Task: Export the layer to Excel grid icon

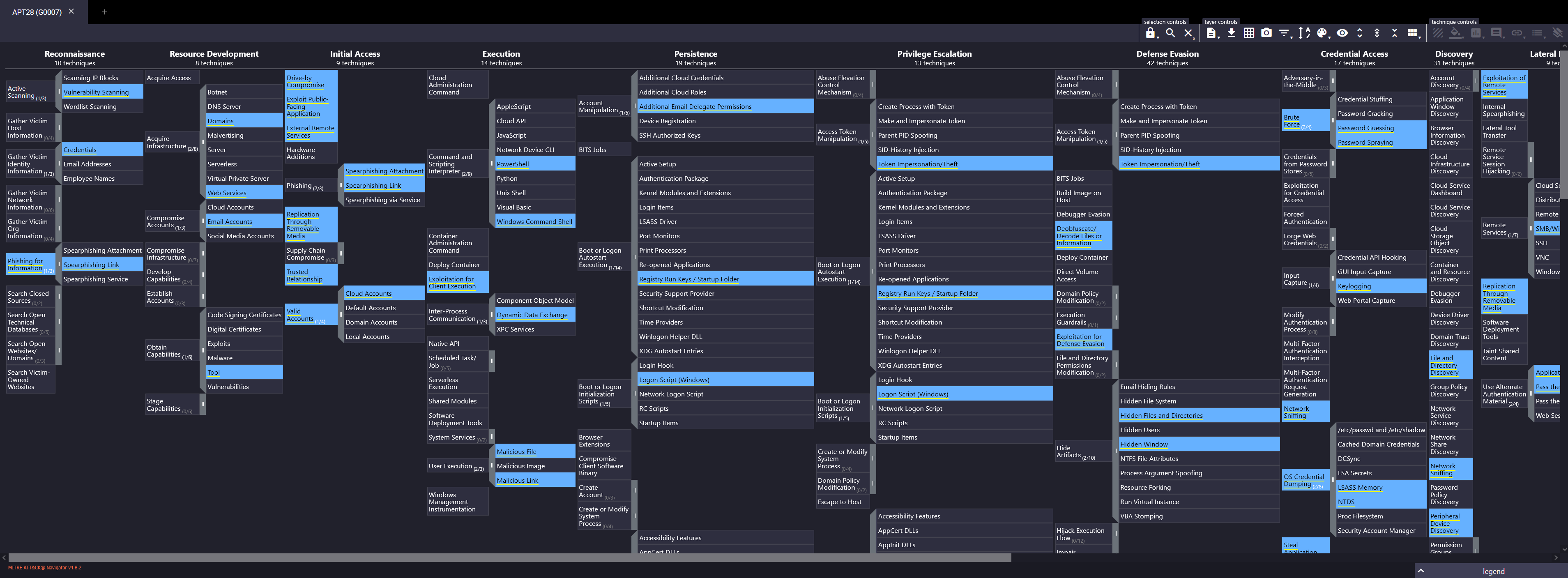Action: coord(1249,33)
